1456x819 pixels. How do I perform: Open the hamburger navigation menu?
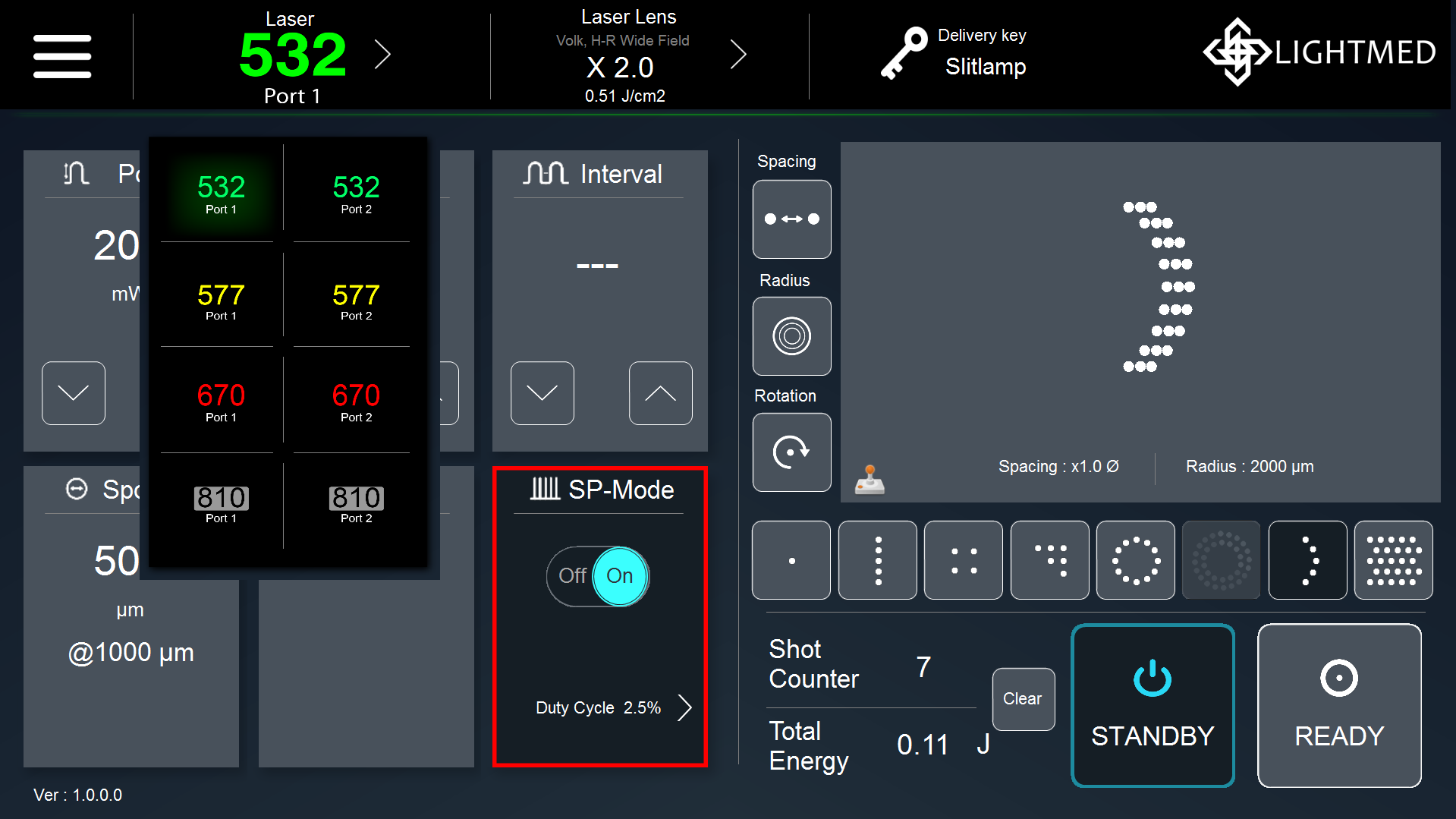62,55
